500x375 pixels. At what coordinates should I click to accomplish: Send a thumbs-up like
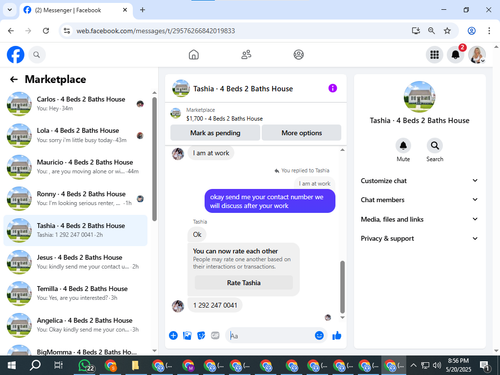click(x=337, y=335)
